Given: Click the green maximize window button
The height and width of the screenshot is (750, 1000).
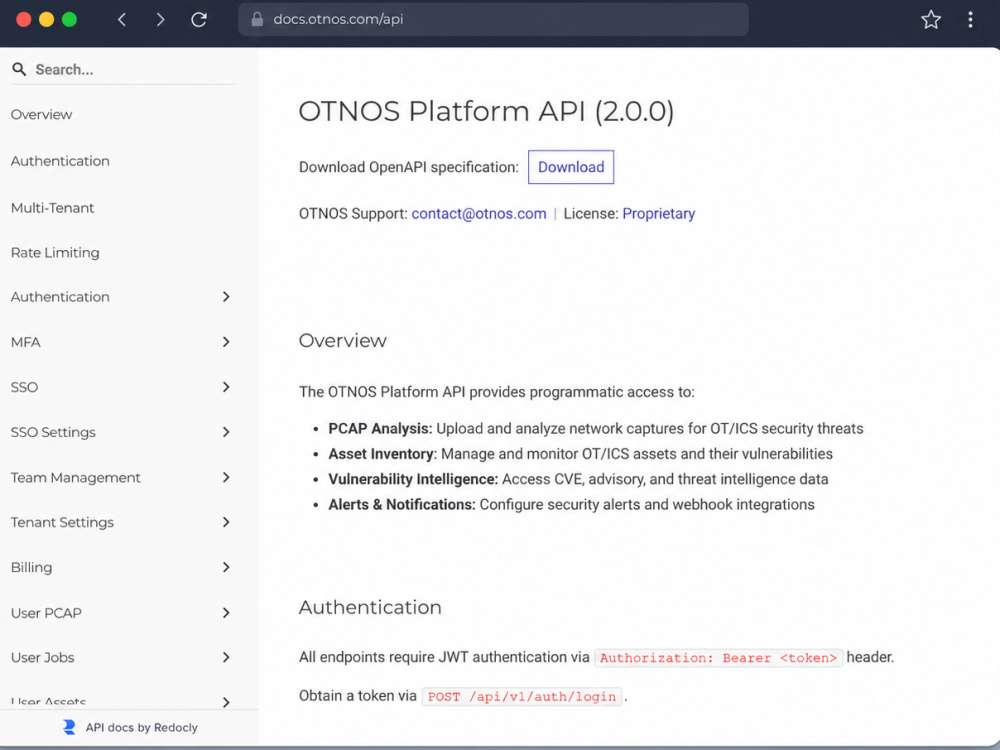Looking at the screenshot, I should [x=70, y=19].
